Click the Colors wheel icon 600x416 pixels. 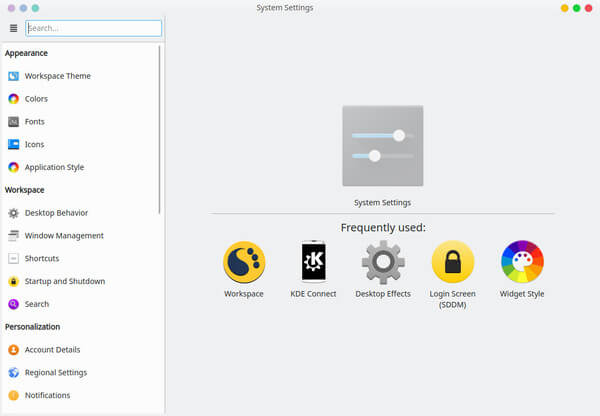(13, 99)
